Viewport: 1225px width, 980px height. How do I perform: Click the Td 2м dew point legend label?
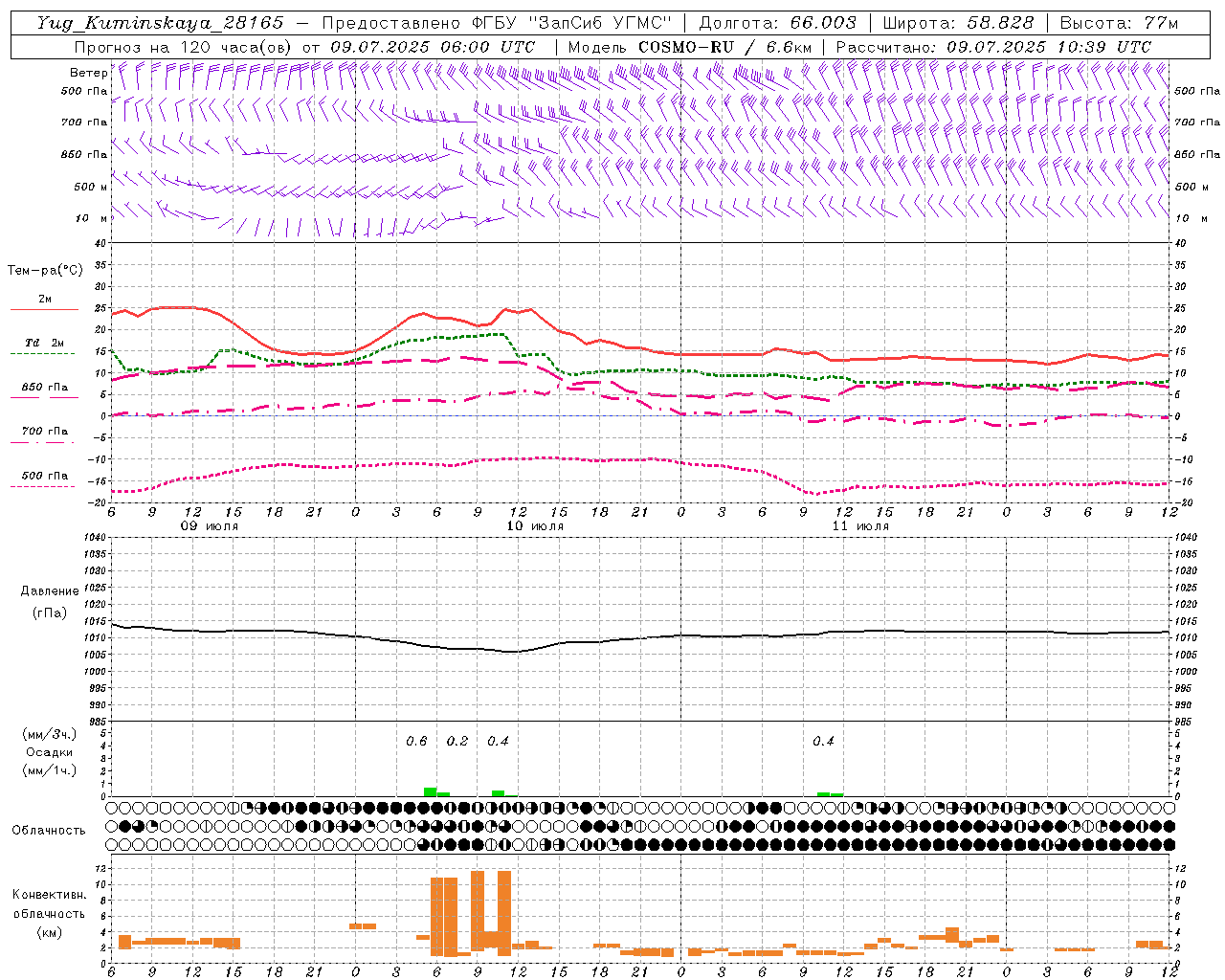(44, 343)
